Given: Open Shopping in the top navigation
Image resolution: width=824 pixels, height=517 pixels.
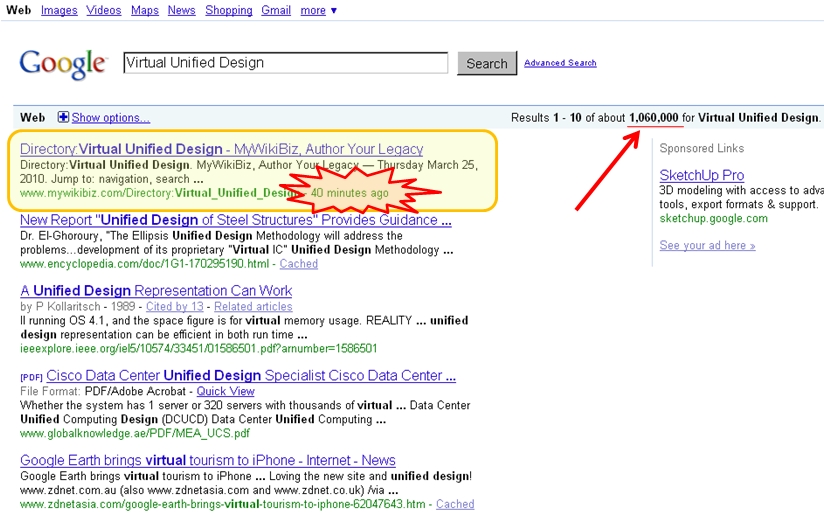Looking at the screenshot, I should pos(229,10).
